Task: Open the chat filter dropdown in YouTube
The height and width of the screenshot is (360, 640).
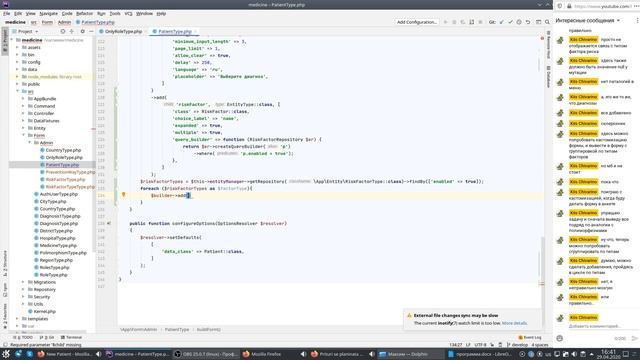Action: (x=588, y=20)
